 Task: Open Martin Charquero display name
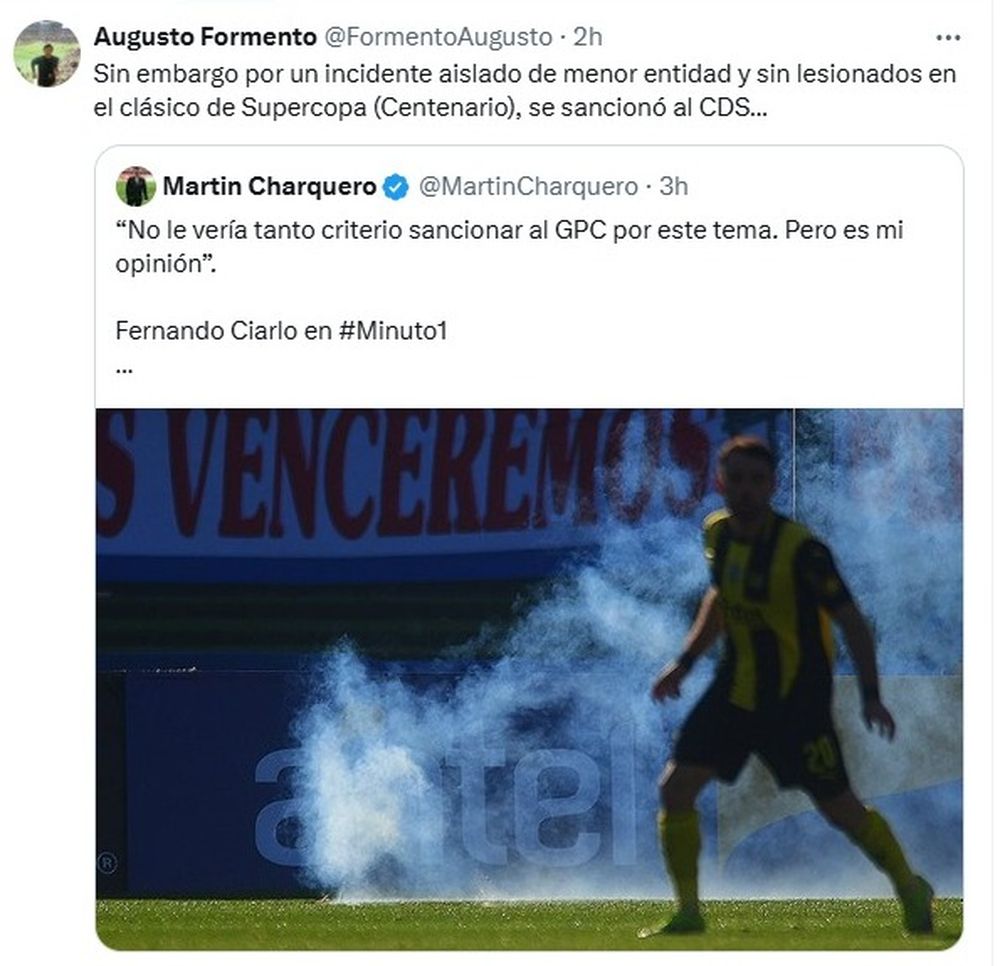(x=269, y=186)
